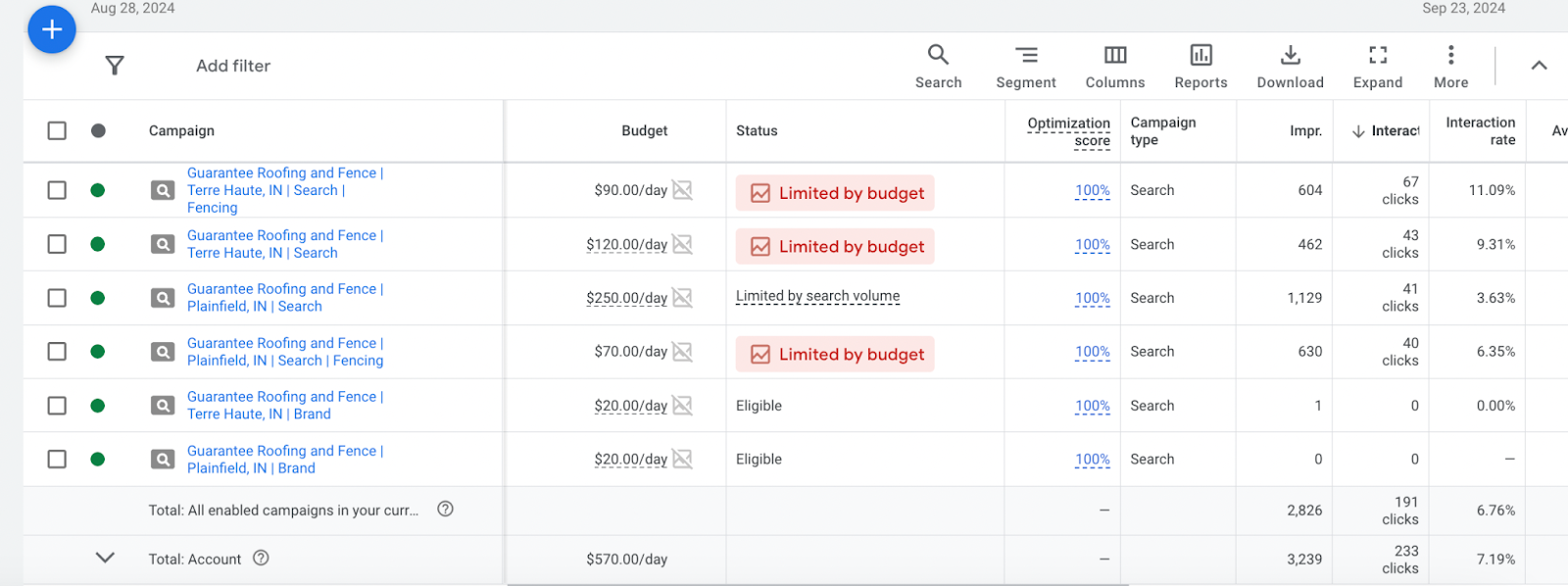Sort by Interaction rate column header
The image size is (1568, 586).
point(1480,131)
